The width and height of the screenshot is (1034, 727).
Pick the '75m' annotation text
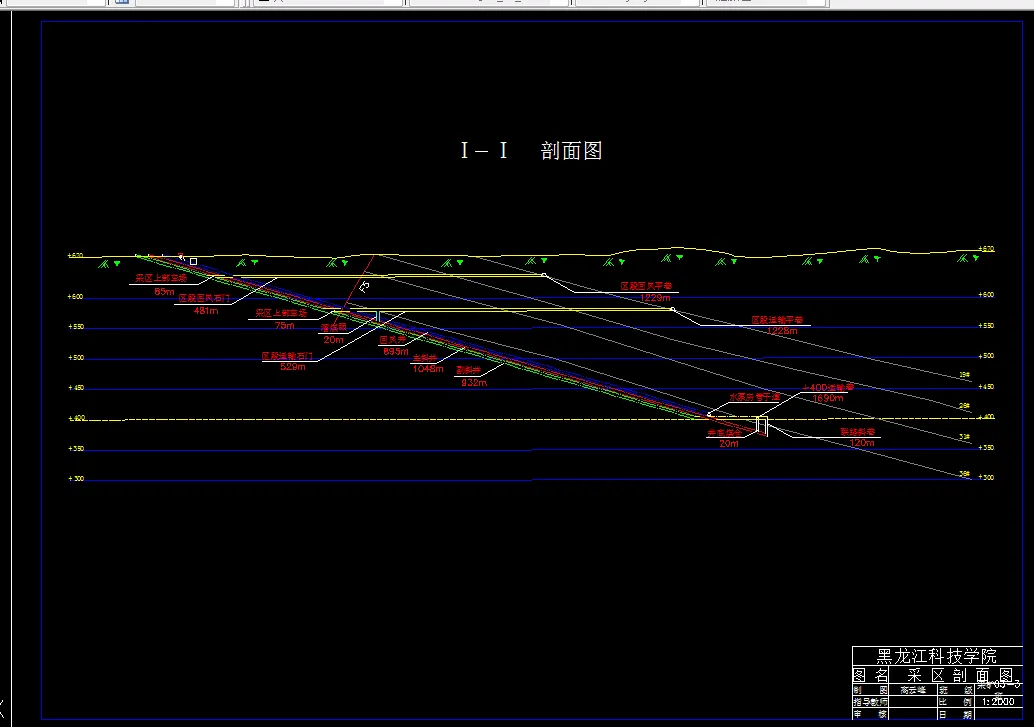284,325
